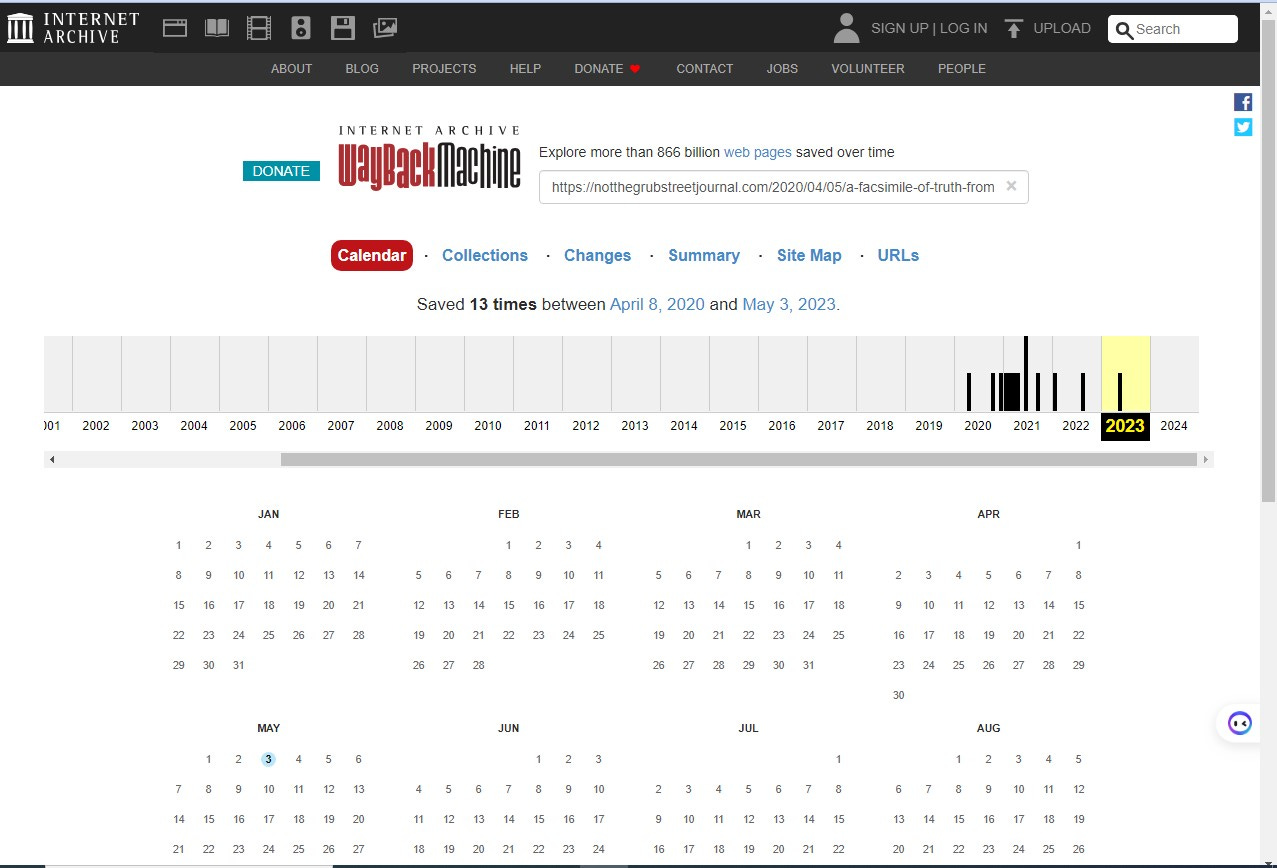Select the Calendar tab
This screenshot has height=868, width=1277.
tap(372, 255)
